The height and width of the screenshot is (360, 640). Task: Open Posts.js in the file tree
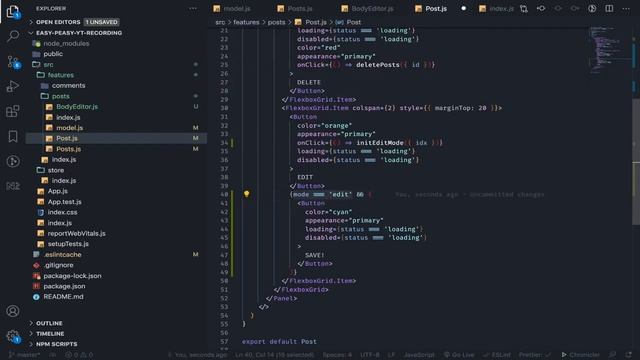[x=68, y=149]
